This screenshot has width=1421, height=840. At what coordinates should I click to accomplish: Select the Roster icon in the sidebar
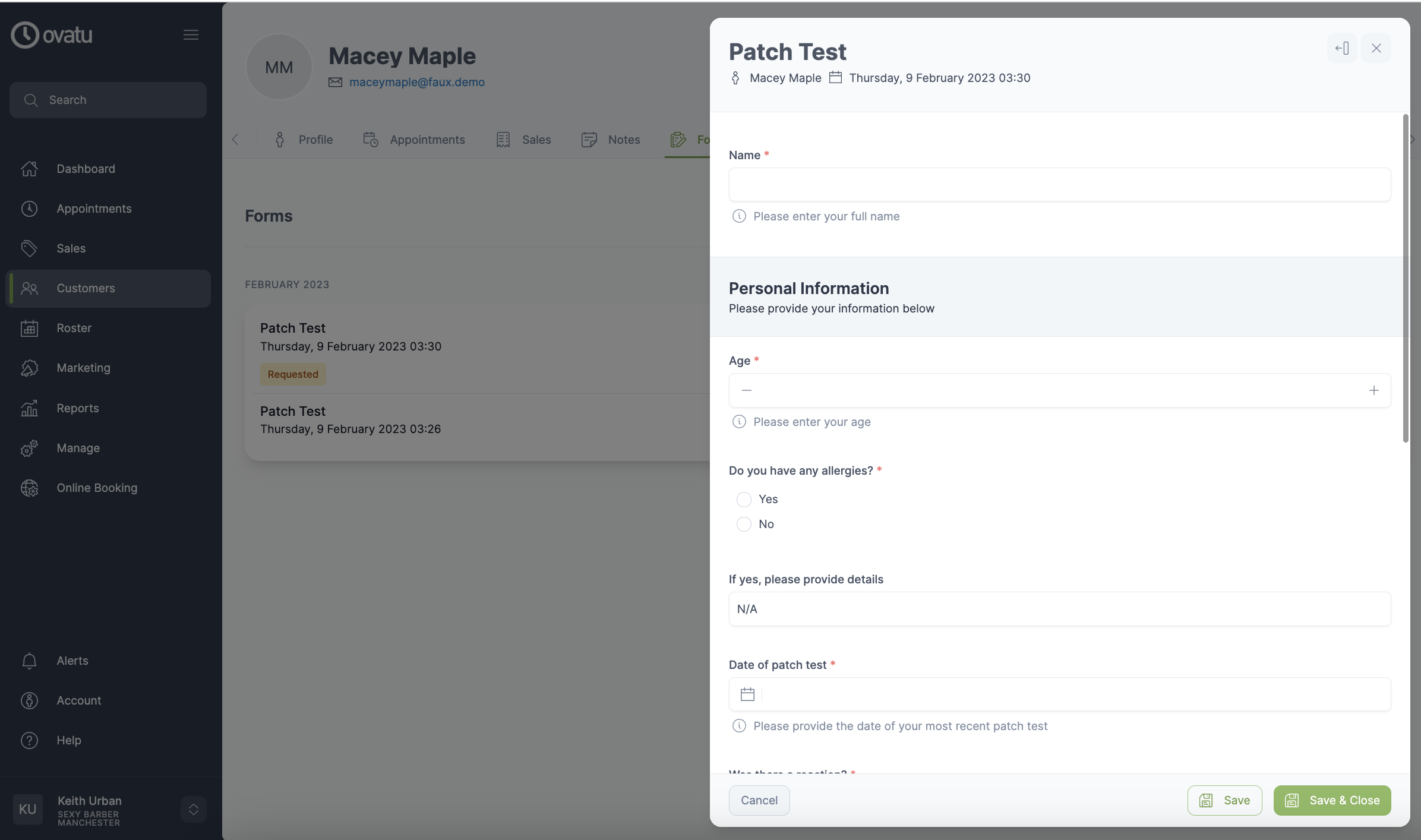pos(29,328)
